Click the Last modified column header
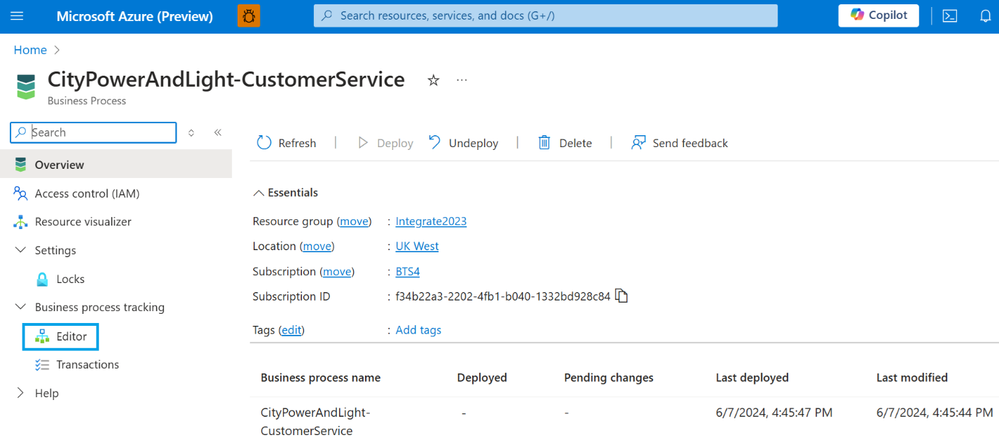Screen dimensions: 999x440 pos(912,378)
